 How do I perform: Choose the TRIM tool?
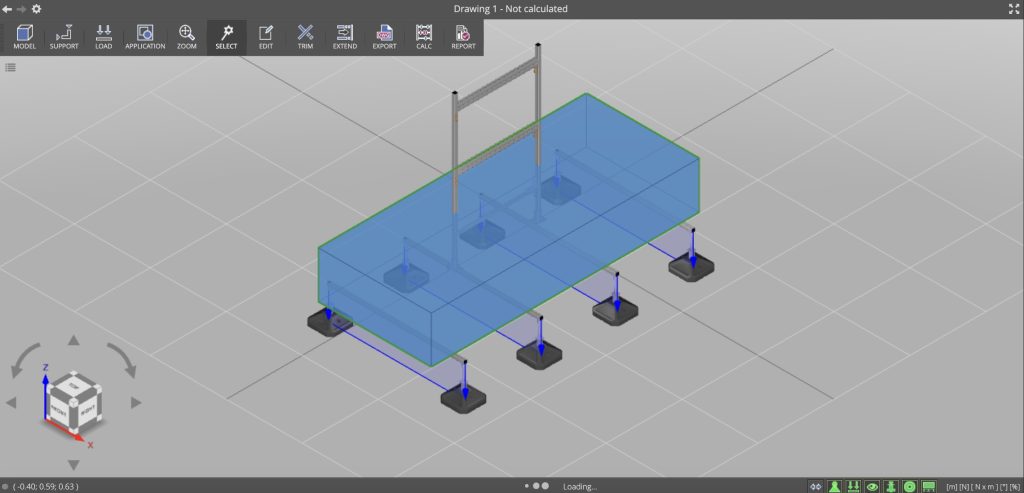[305, 37]
